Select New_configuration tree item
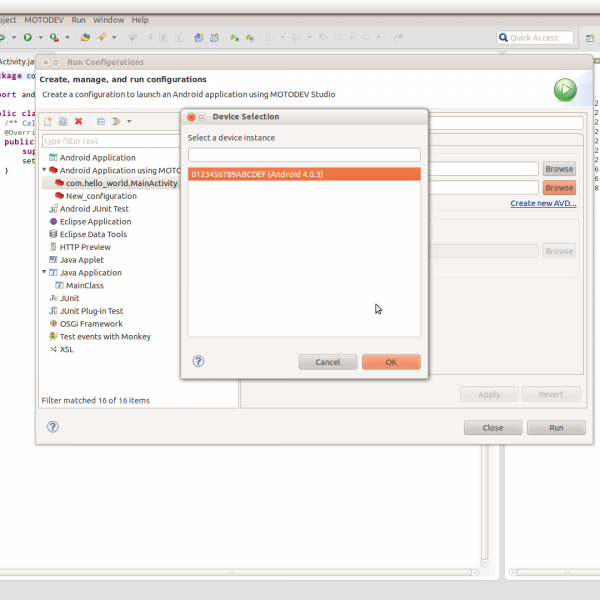This screenshot has height=600, width=600. (x=101, y=196)
